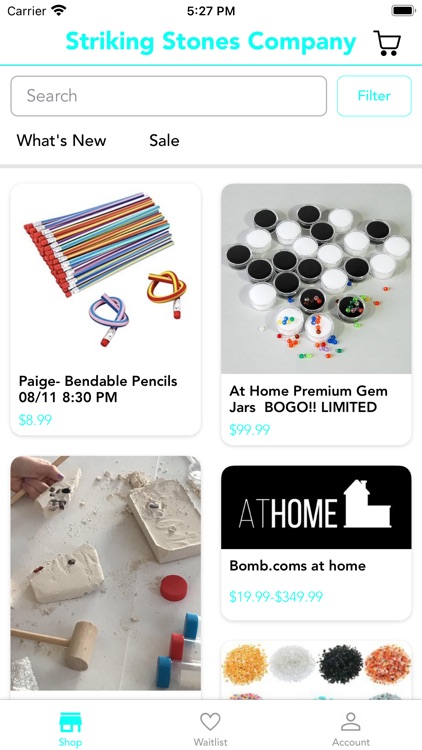Screen dimensions: 422x750
Task: Open the dig kit plaster photo
Action: [x=106, y=573]
